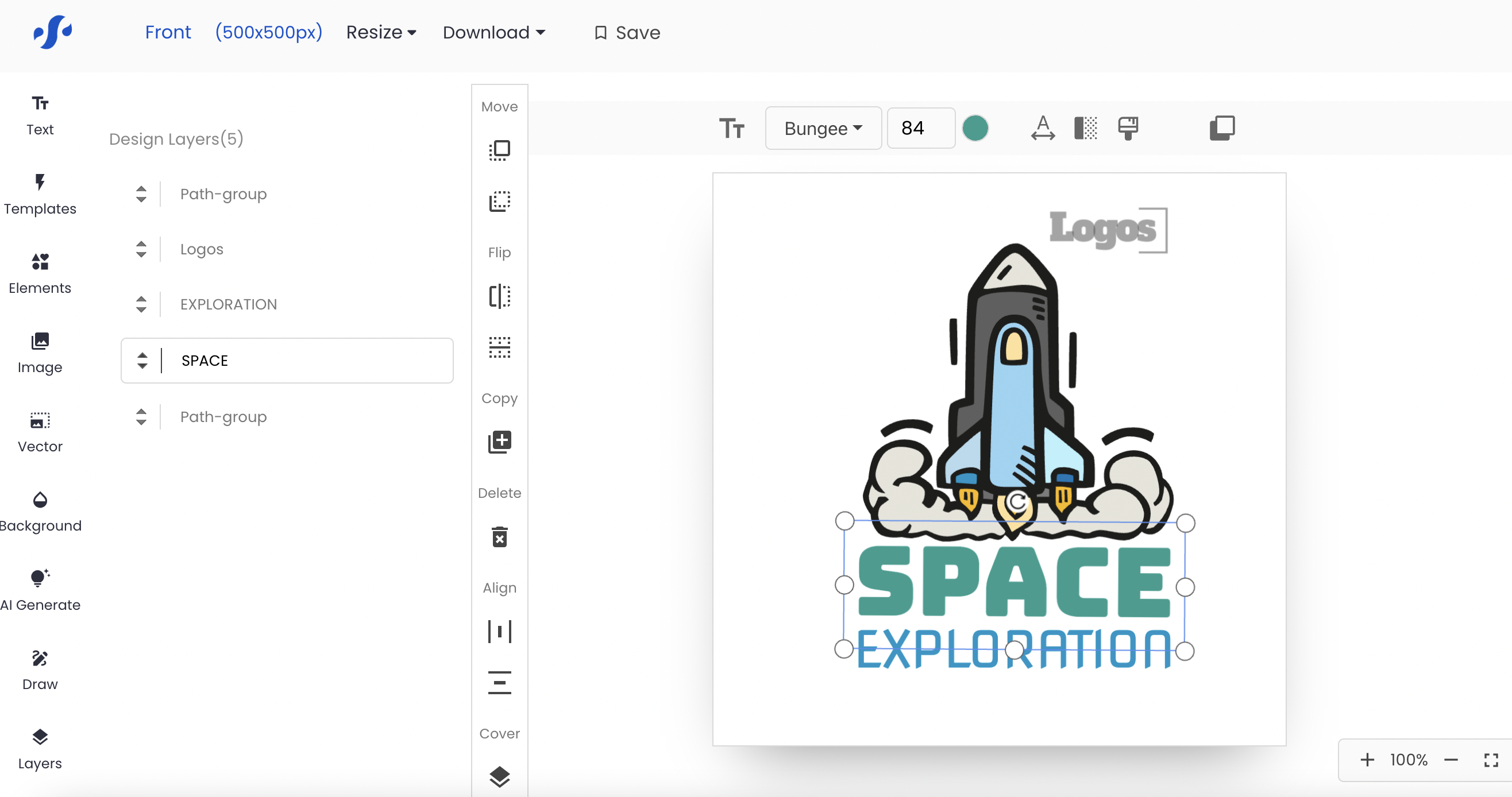Flip the selection vertically
Screen dimensions: 1512x797
(x=500, y=347)
